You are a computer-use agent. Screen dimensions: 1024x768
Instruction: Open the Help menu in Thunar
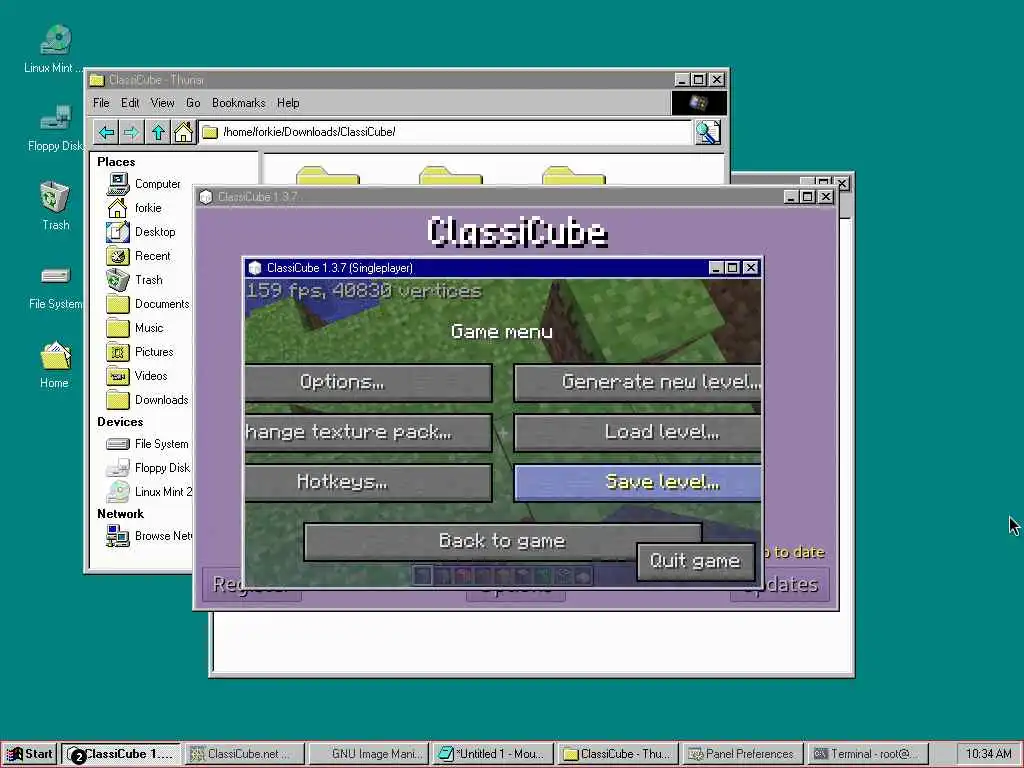pos(288,103)
